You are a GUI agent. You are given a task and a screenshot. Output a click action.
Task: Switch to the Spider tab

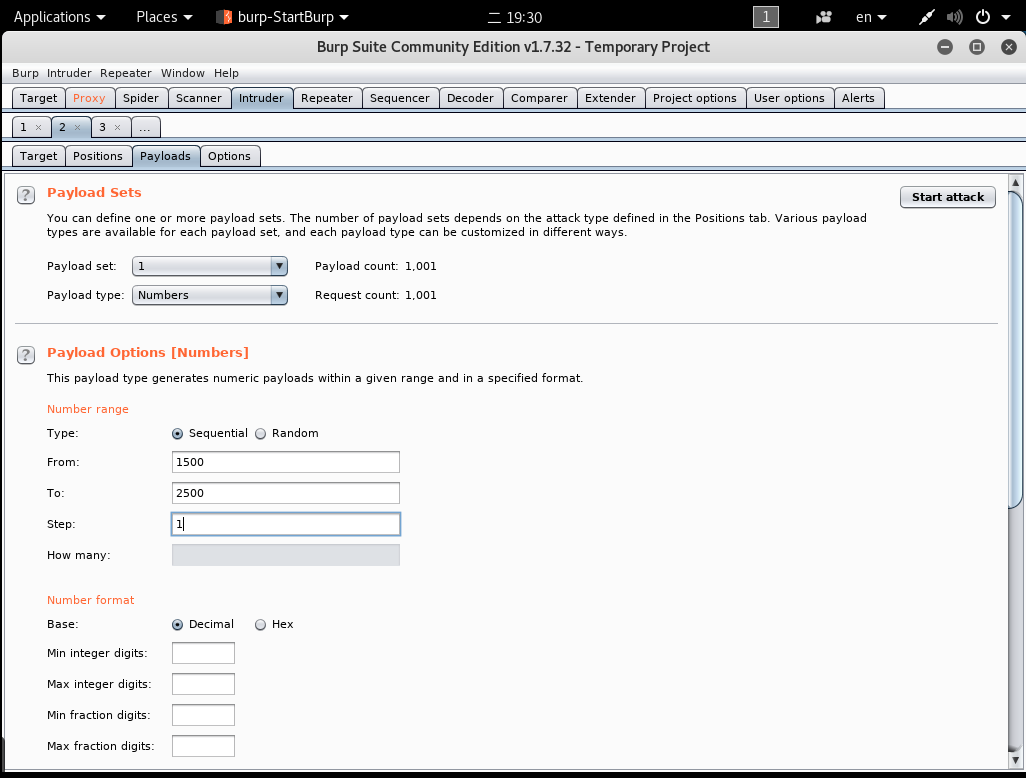141,98
